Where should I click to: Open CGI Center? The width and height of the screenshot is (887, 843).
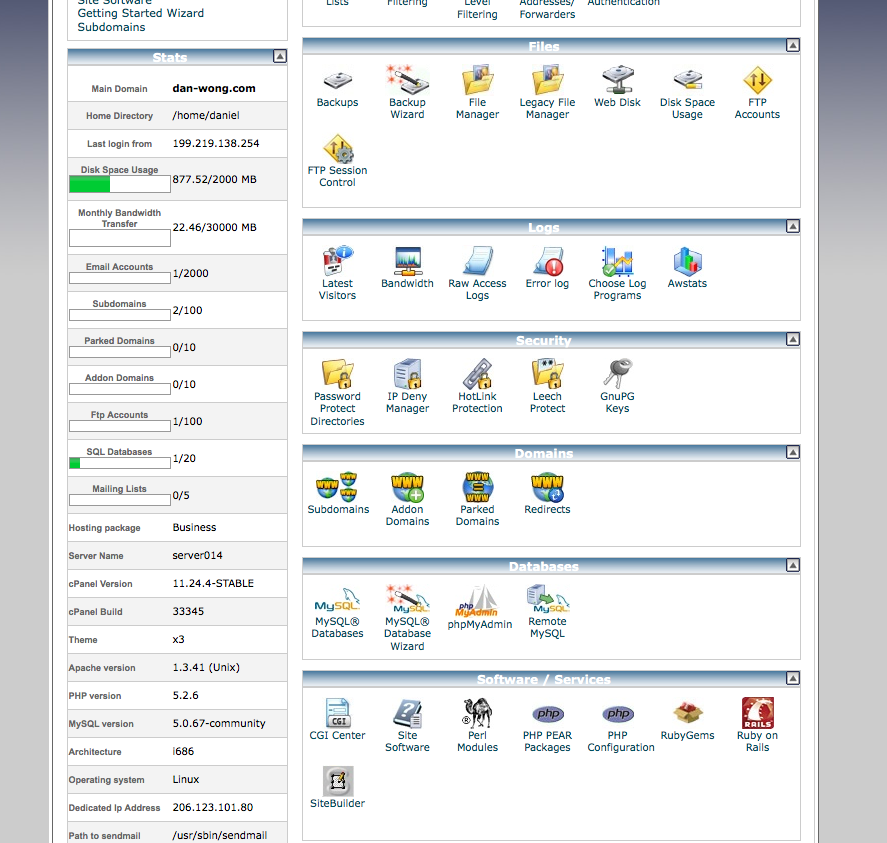tap(337, 713)
